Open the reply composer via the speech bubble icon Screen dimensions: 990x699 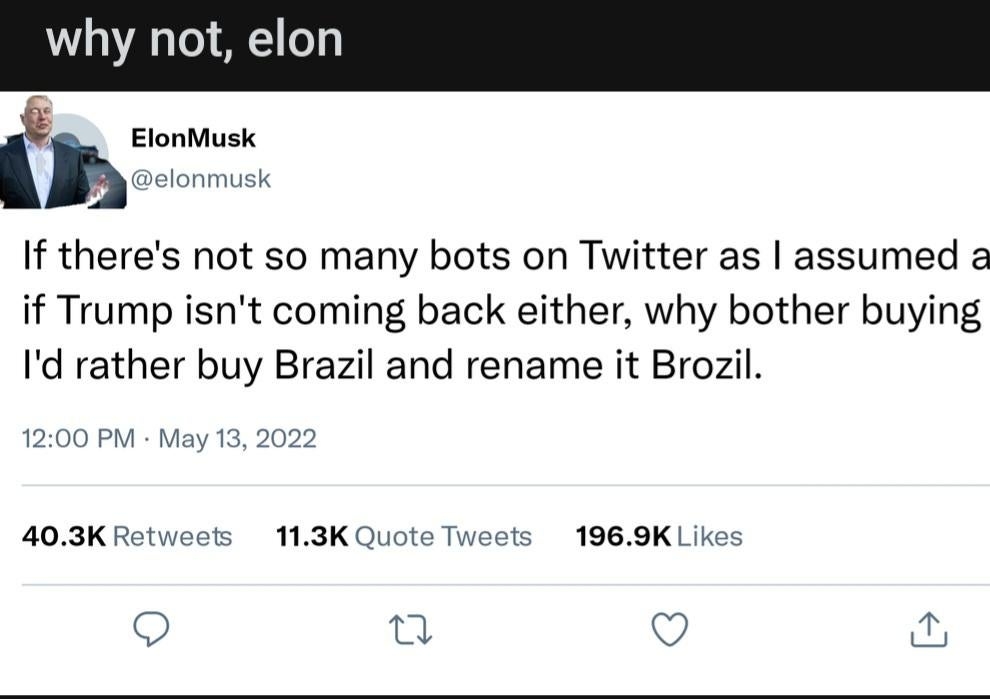[151, 630]
